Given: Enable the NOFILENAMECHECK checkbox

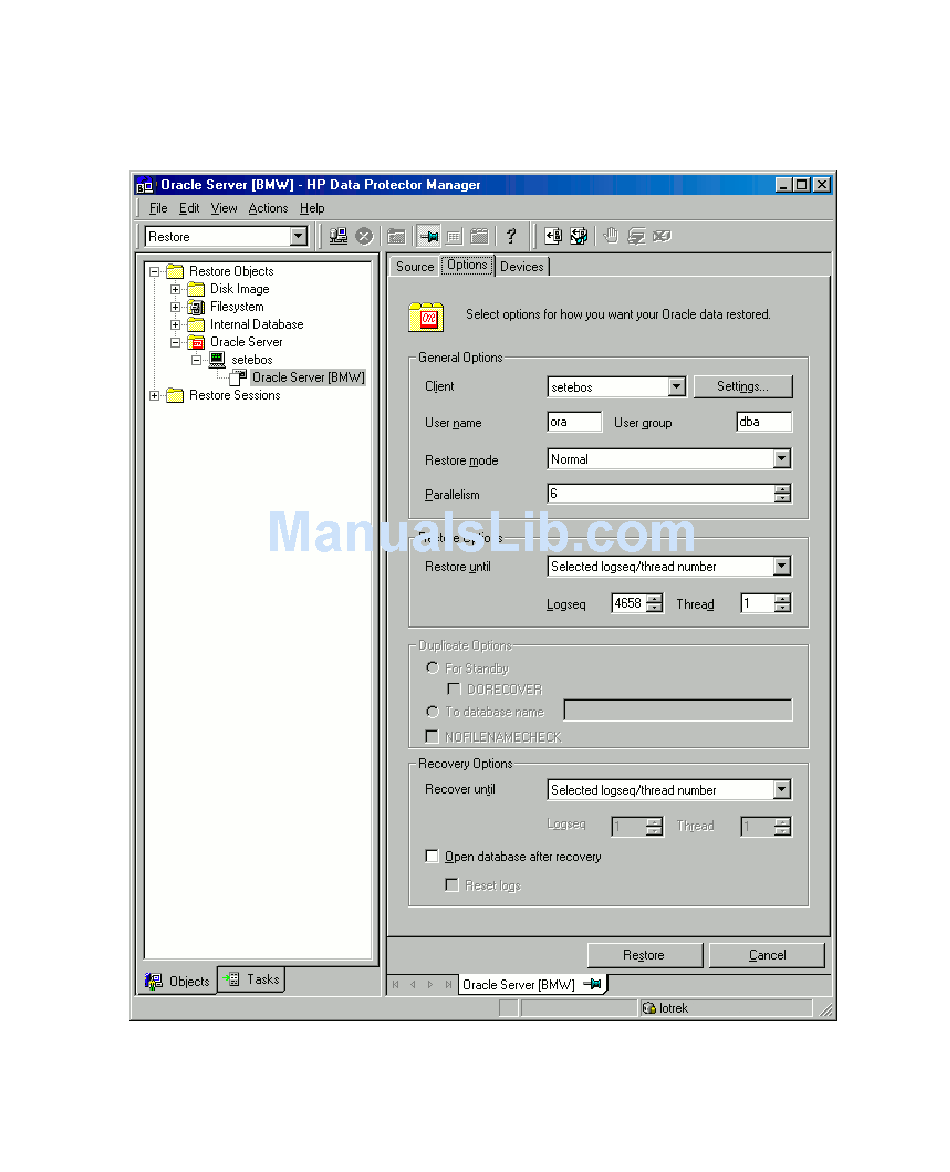Looking at the screenshot, I should click(431, 736).
